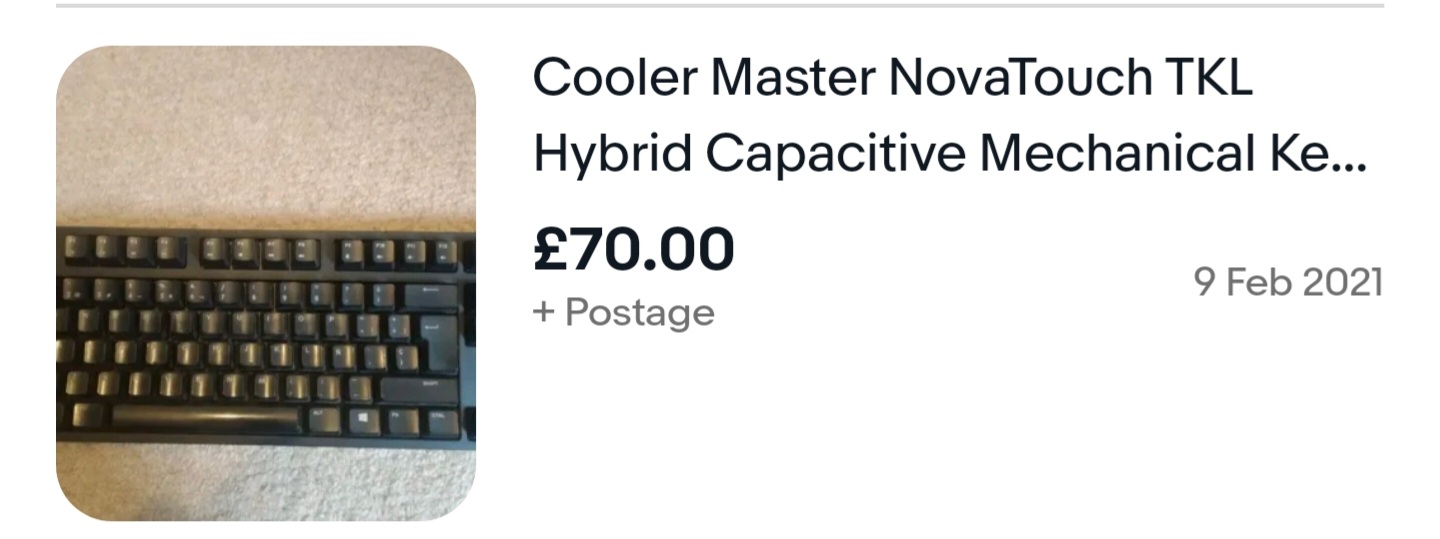
Task: Click the '+ Postage' text
Action: point(624,313)
